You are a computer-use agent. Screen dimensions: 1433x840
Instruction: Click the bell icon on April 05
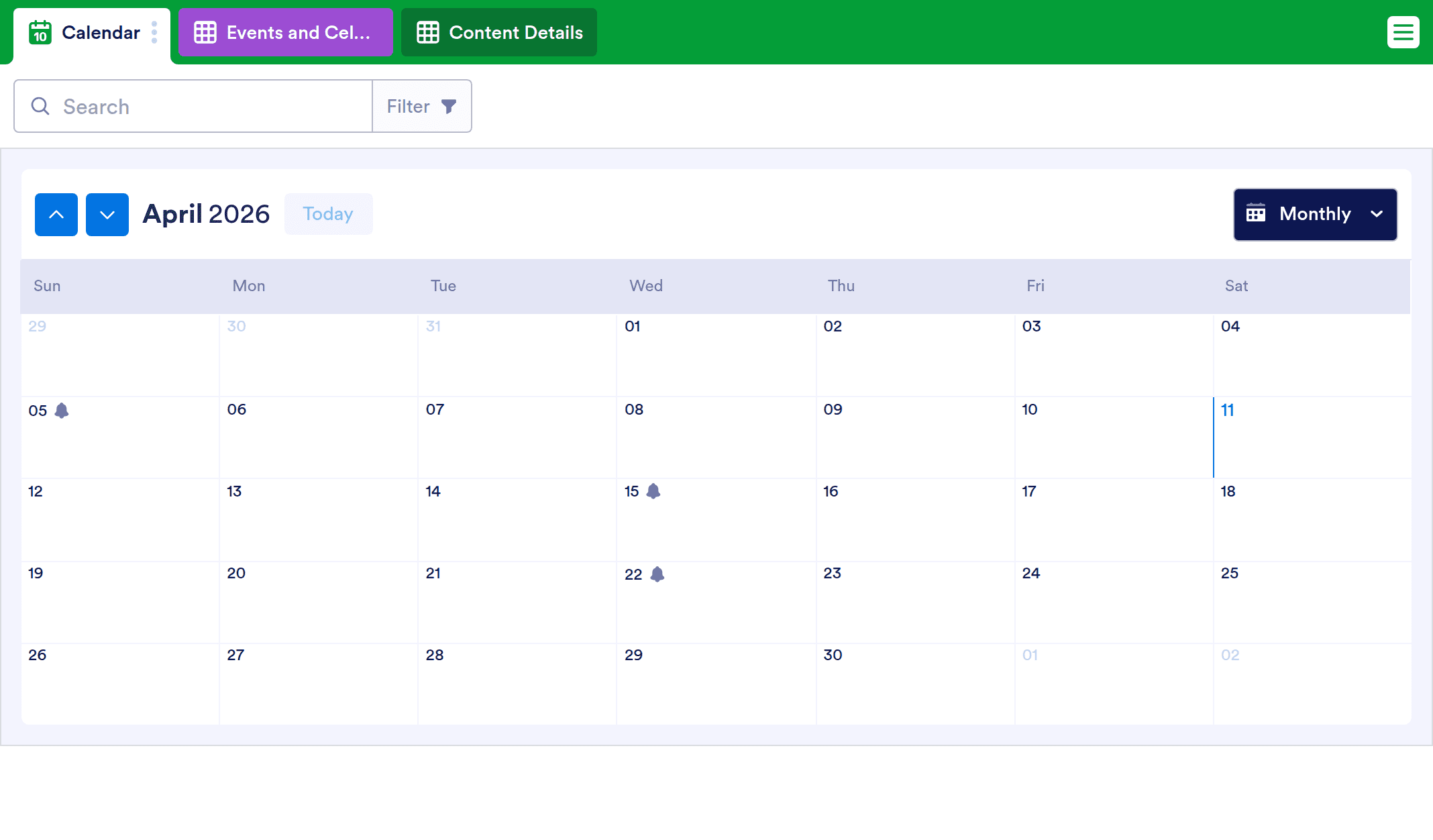click(62, 411)
